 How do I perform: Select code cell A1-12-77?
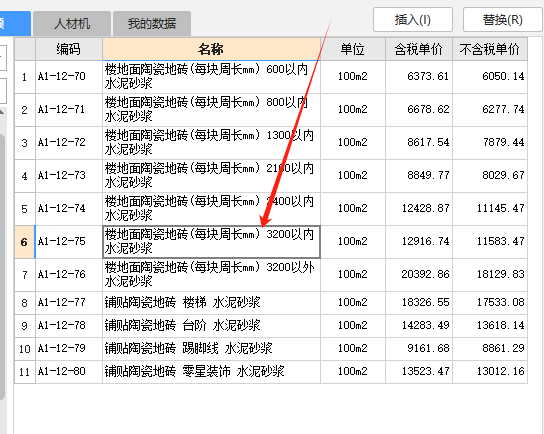click(69, 303)
